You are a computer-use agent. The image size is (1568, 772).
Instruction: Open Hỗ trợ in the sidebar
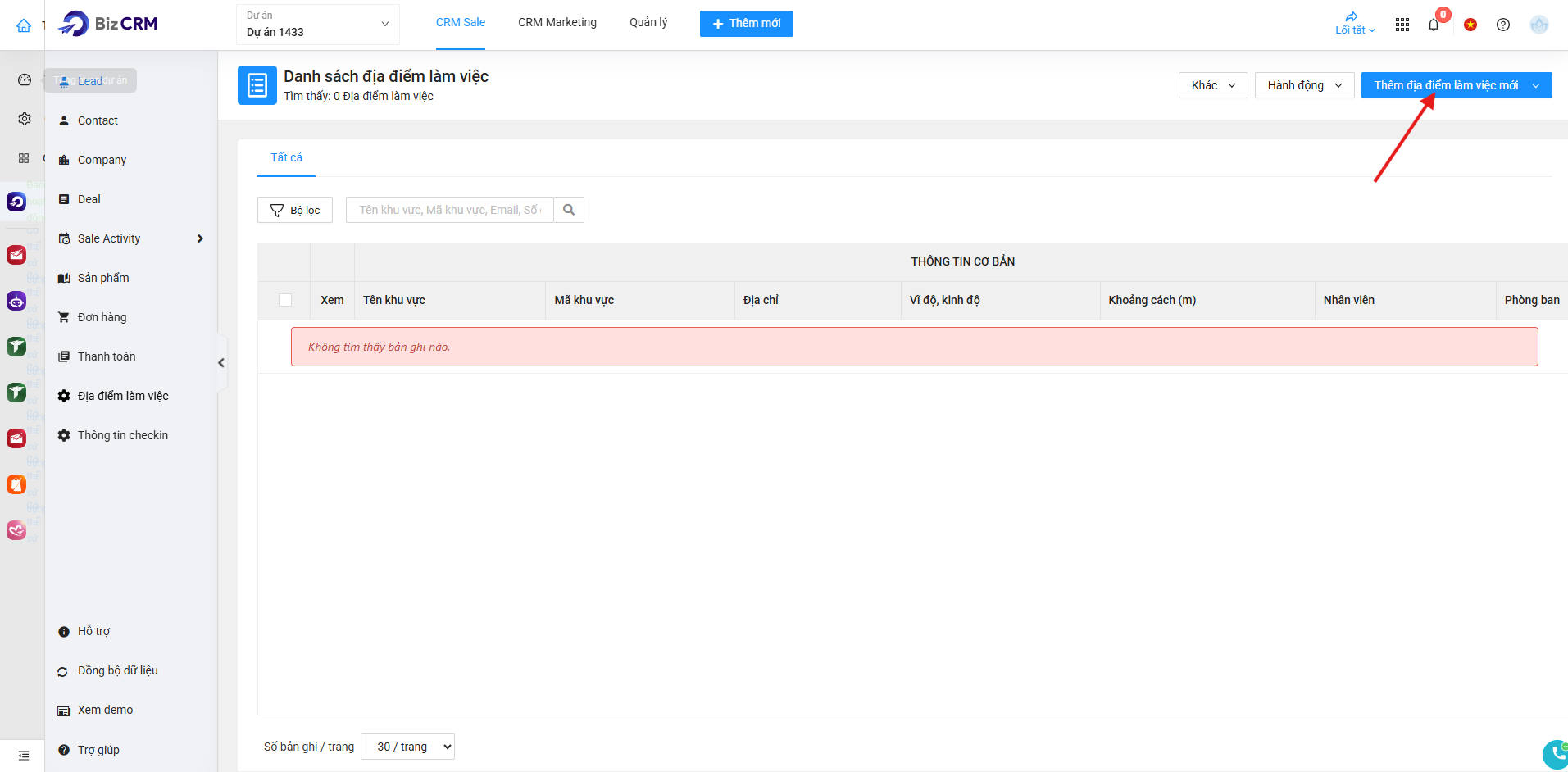click(93, 631)
